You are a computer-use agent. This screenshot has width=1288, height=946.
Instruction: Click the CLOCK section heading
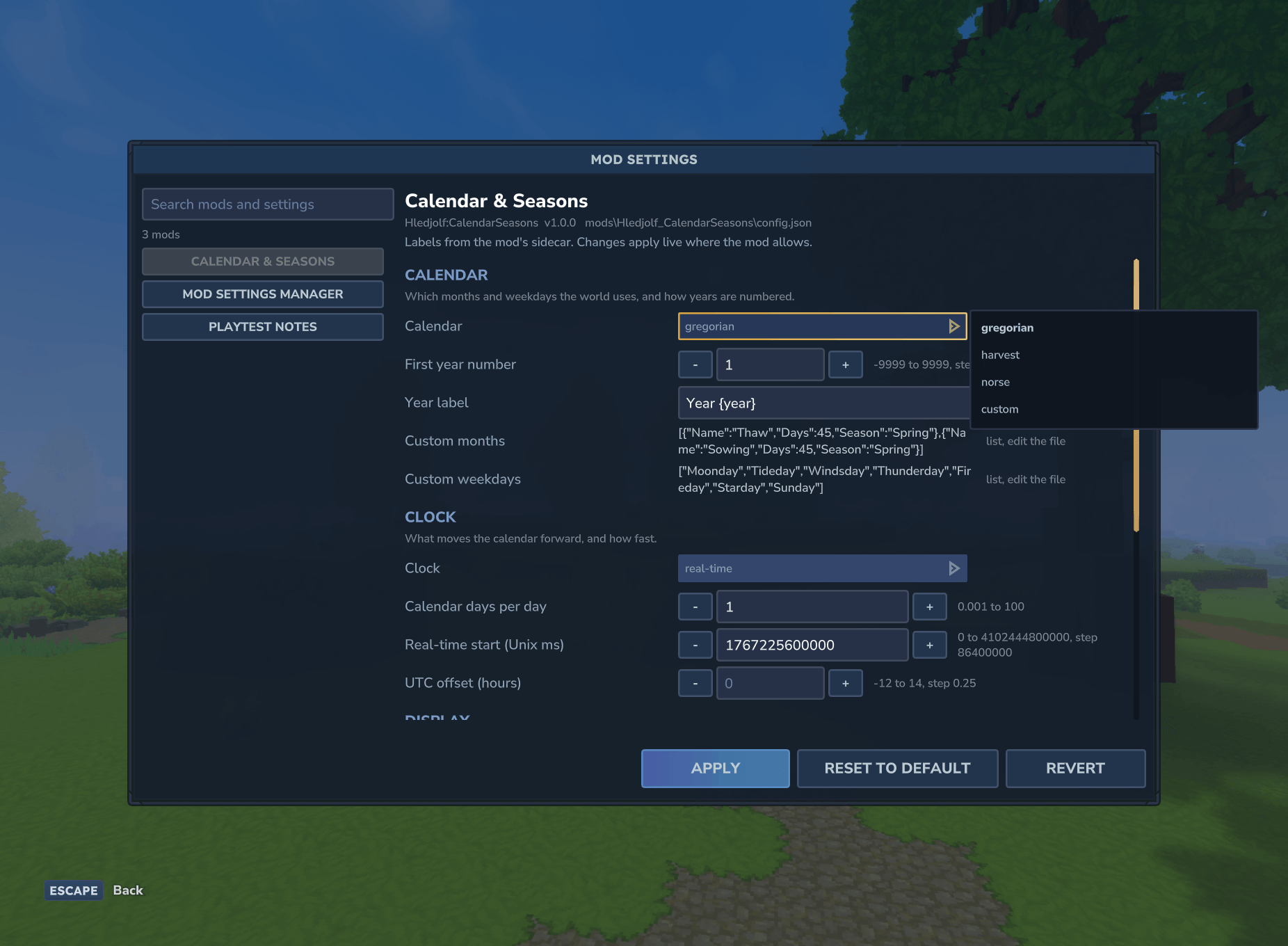click(430, 517)
